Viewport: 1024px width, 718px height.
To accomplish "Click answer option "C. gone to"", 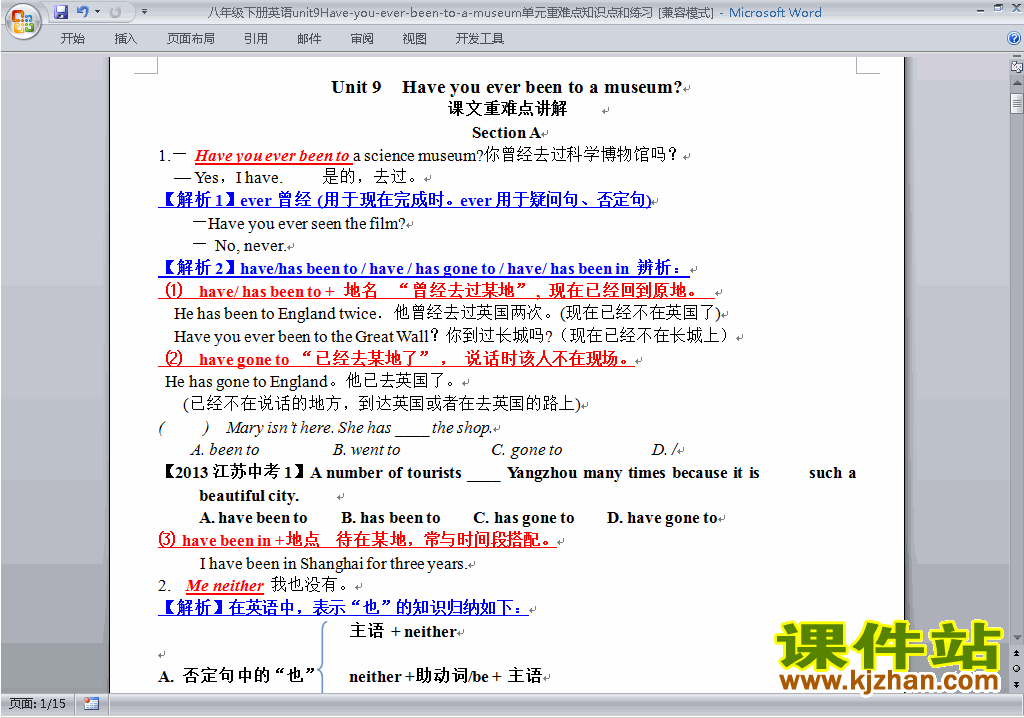I will point(526,449).
